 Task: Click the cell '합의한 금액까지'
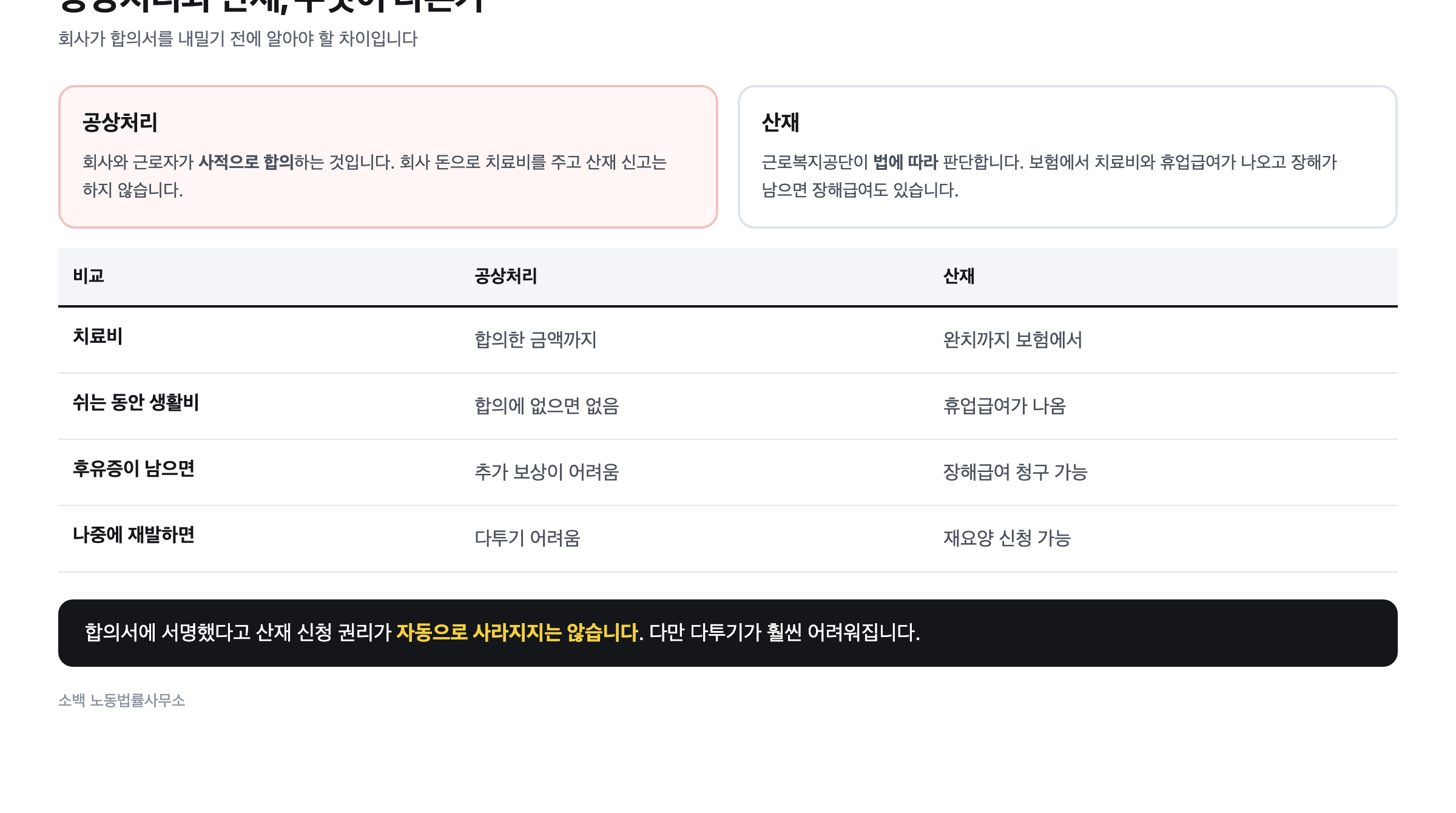point(536,340)
